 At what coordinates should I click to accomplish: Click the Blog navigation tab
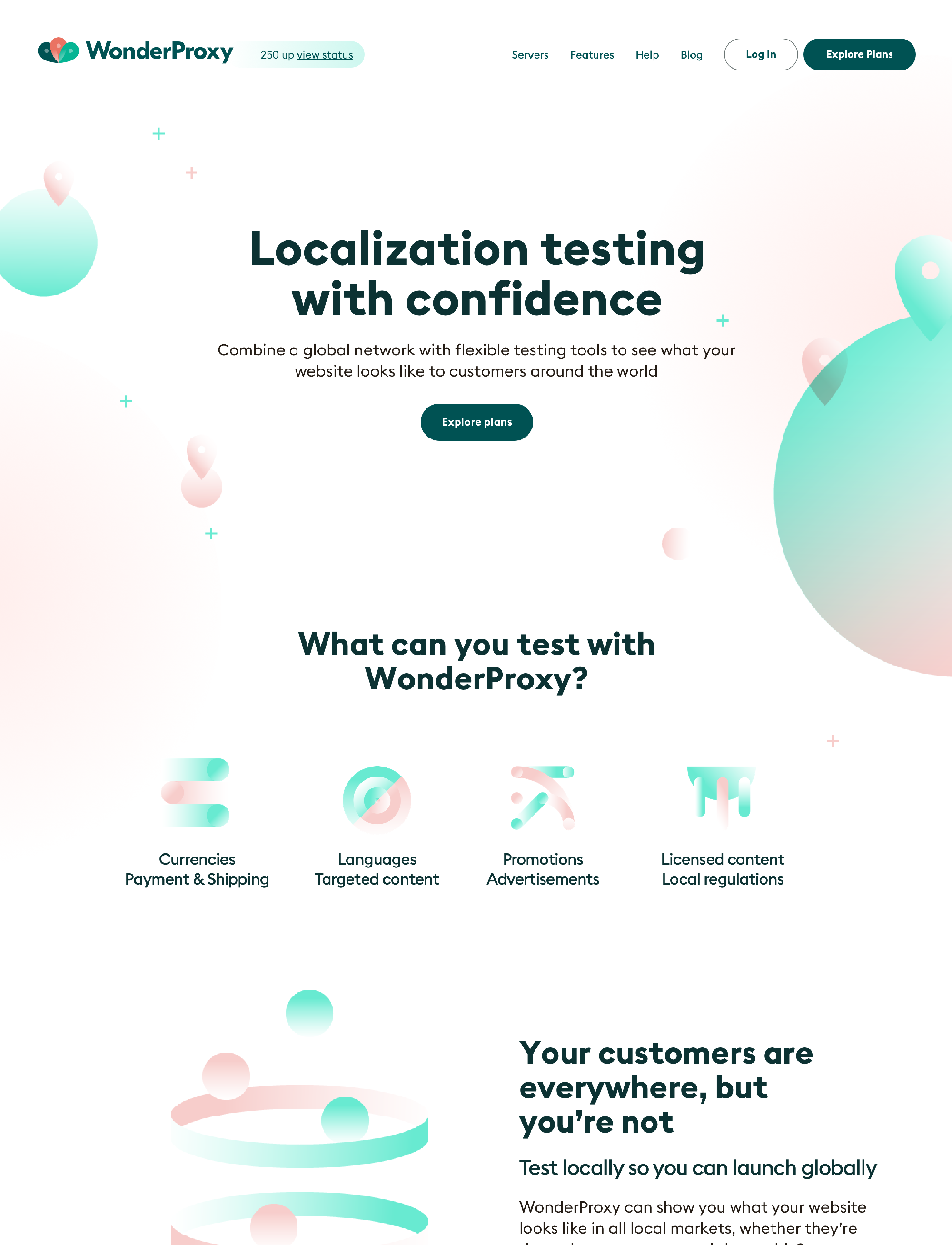[691, 54]
